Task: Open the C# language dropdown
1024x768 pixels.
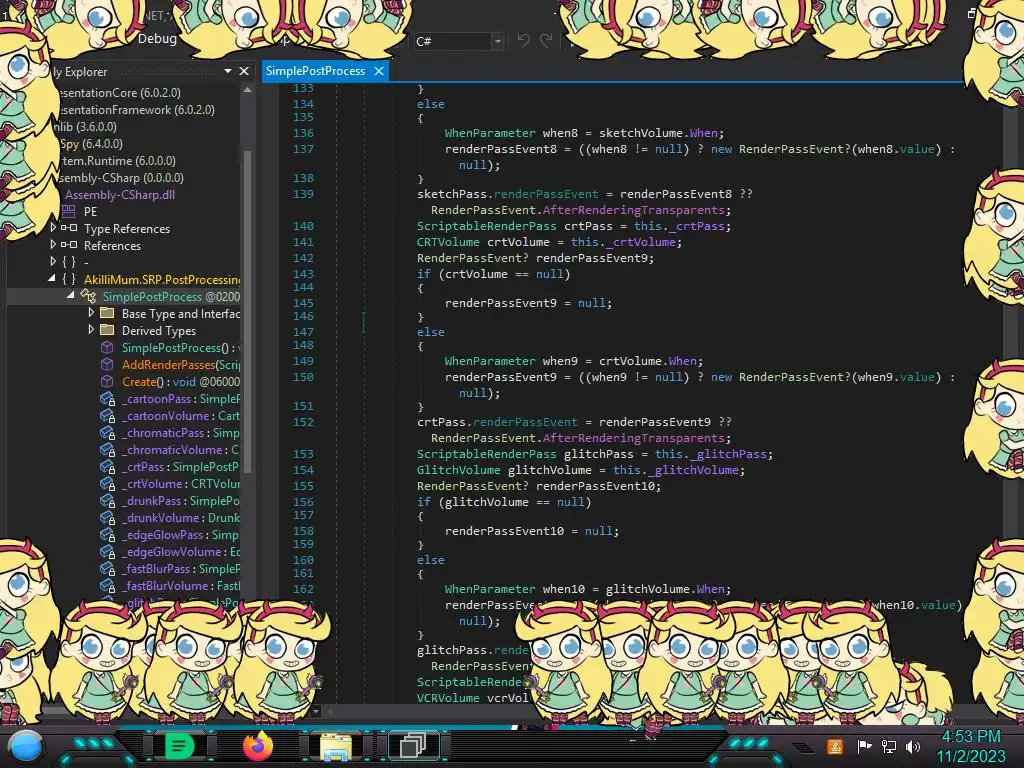Action: pos(497,41)
